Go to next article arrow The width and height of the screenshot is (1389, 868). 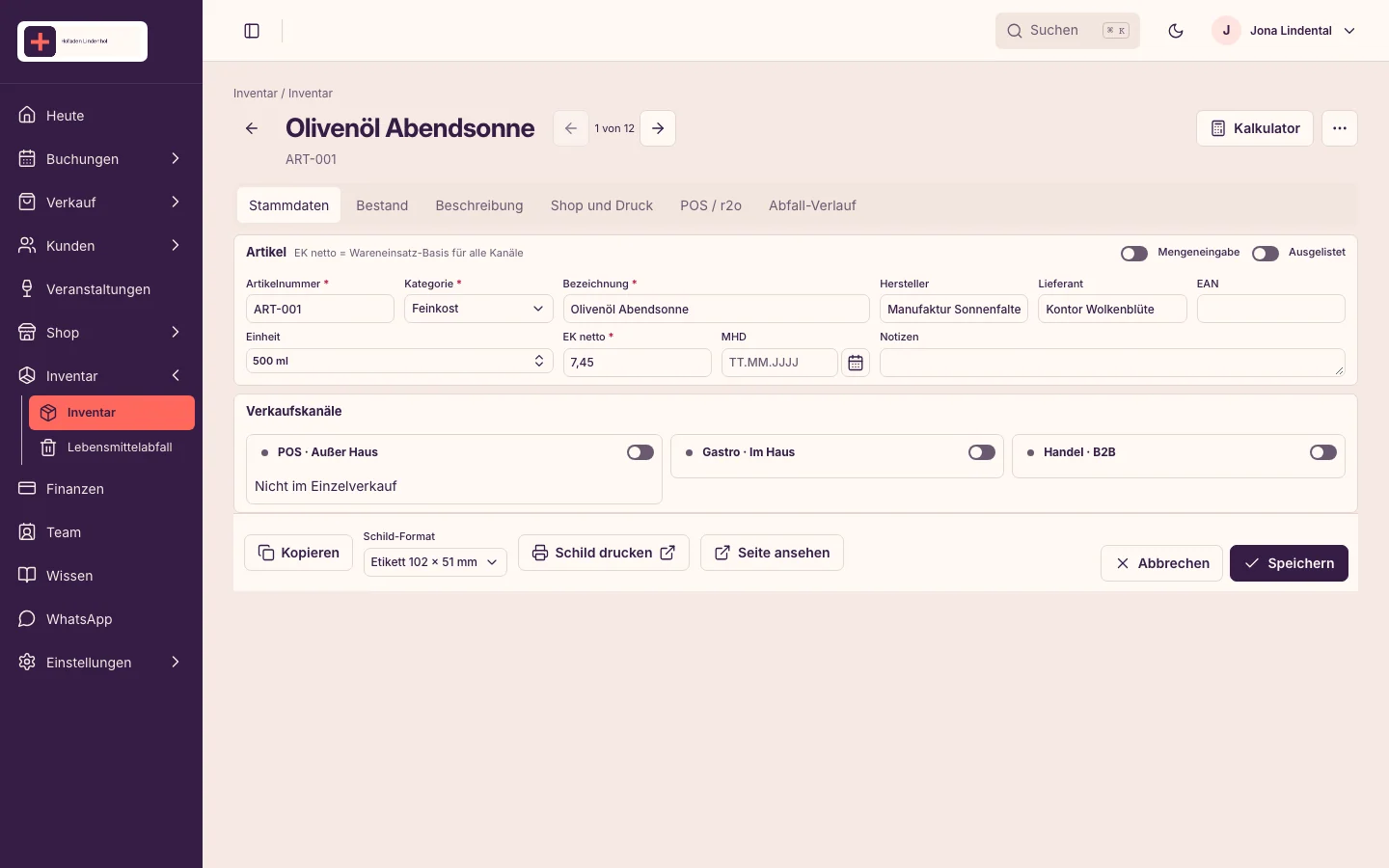[x=658, y=128]
